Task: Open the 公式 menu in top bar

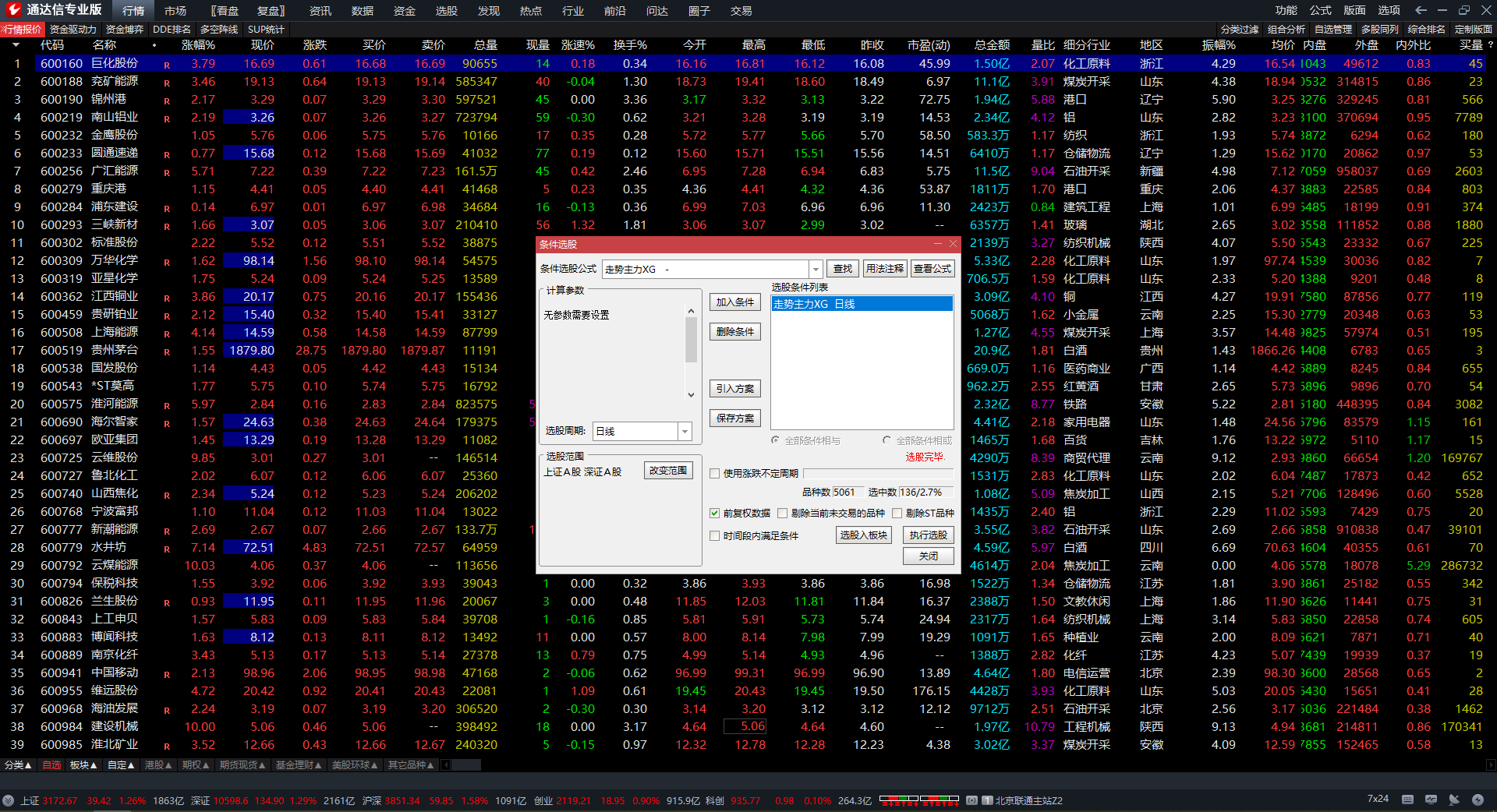Action: pos(1320,10)
